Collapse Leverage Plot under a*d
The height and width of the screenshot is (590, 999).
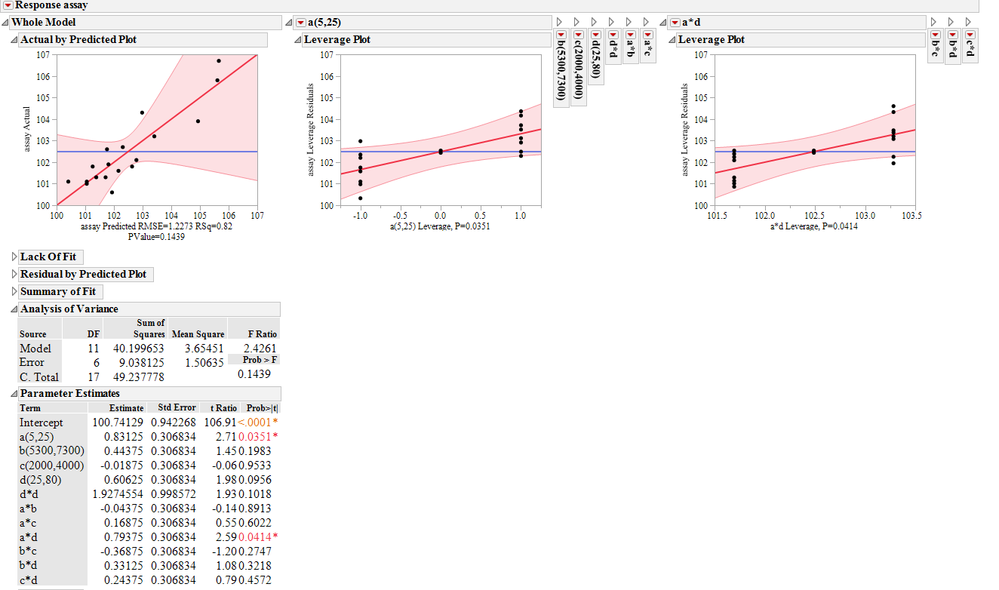672,40
